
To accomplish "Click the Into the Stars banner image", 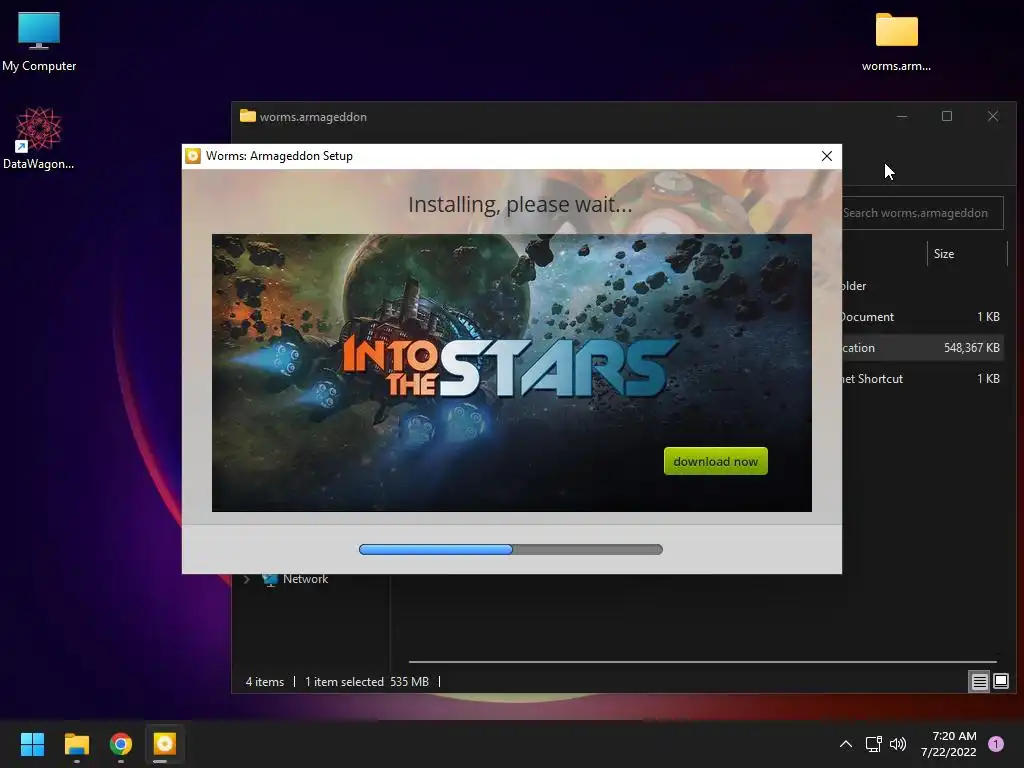I will pos(511,372).
